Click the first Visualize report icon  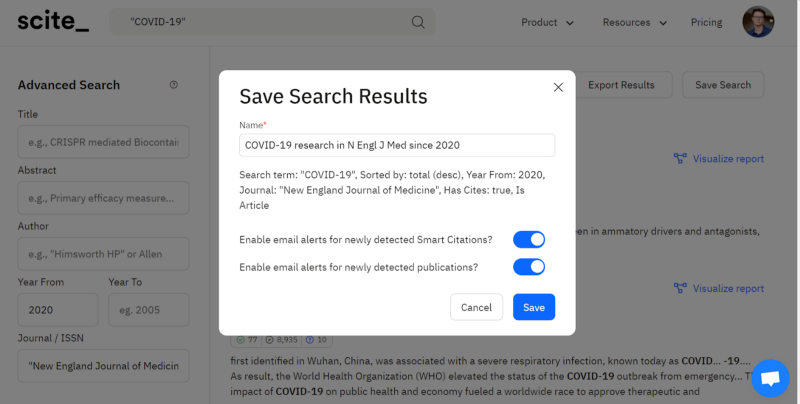point(680,158)
